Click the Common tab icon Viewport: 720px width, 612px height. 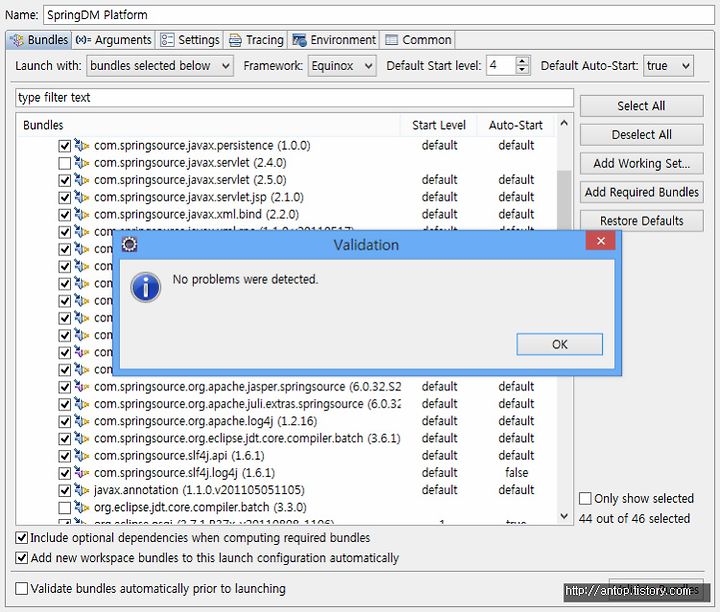(392, 40)
